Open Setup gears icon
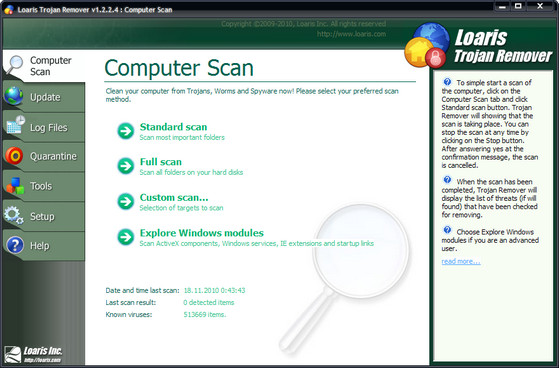Screen dimensions: 559x368 coord(14,215)
